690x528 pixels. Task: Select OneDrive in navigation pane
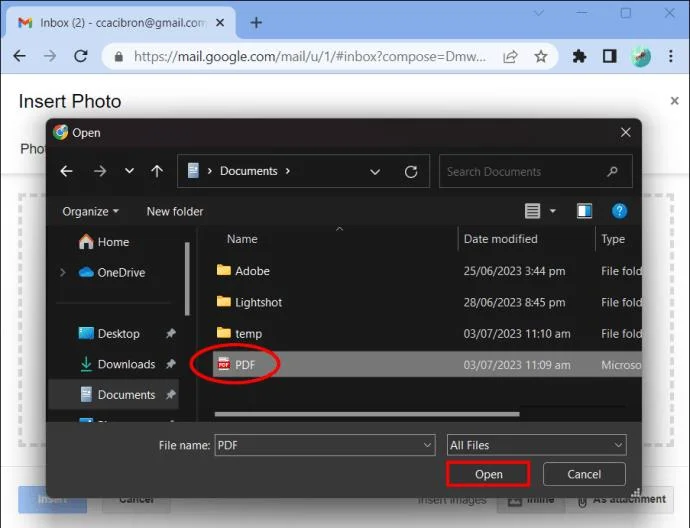coord(112,273)
